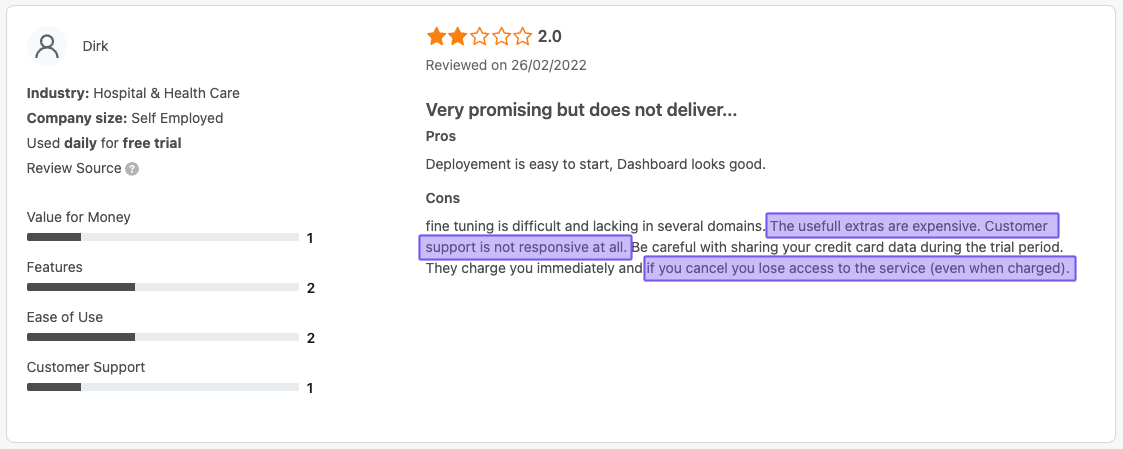Click the review title 'Very promising but does not deliver'
The width and height of the screenshot is (1123, 449).
coord(581,110)
